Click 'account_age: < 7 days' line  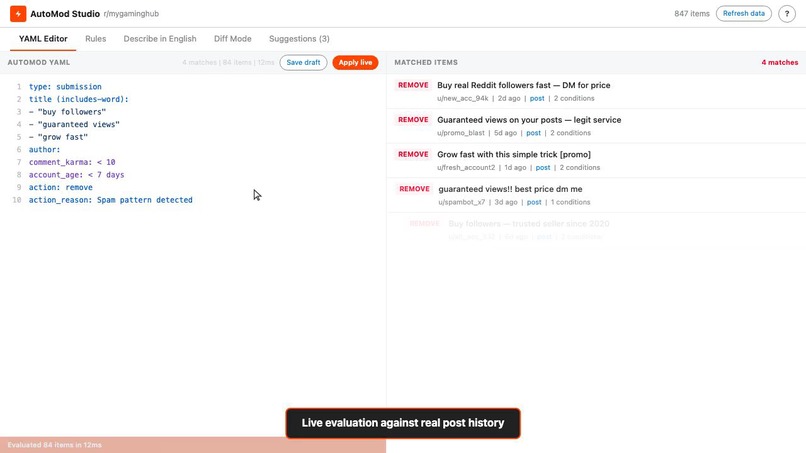[77, 175]
